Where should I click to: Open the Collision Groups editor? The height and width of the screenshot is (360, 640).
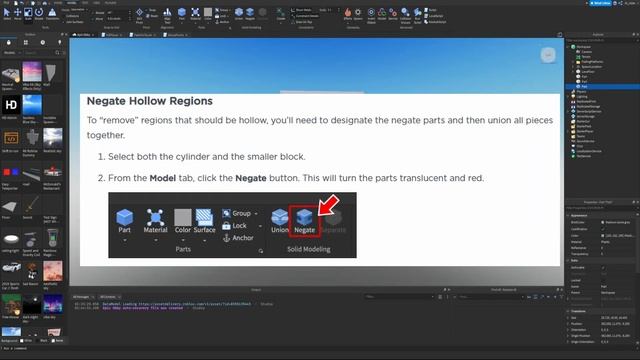[x=405, y=16]
